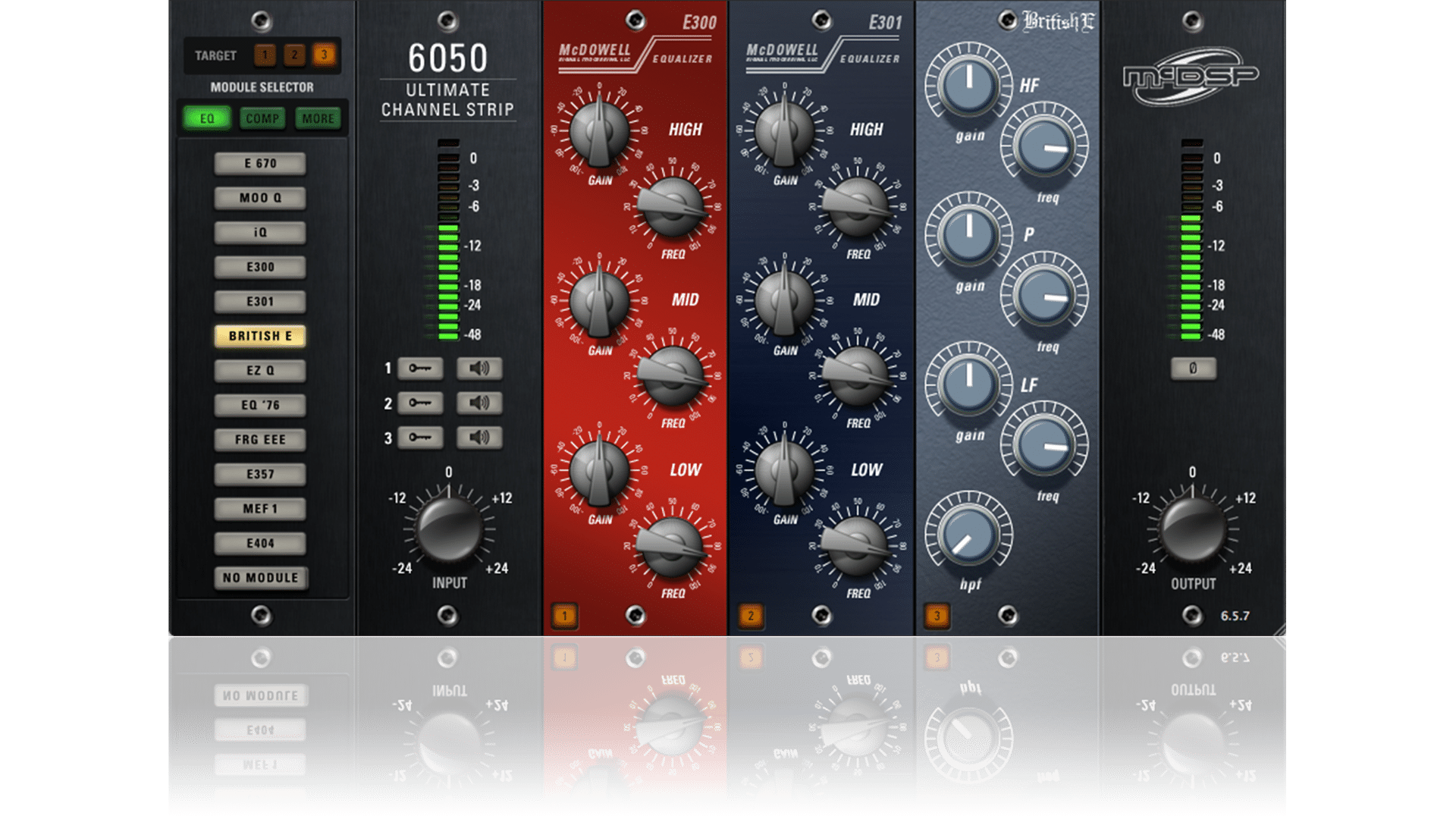Choose the MEF 1 module
1456x819 pixels.
(x=260, y=508)
